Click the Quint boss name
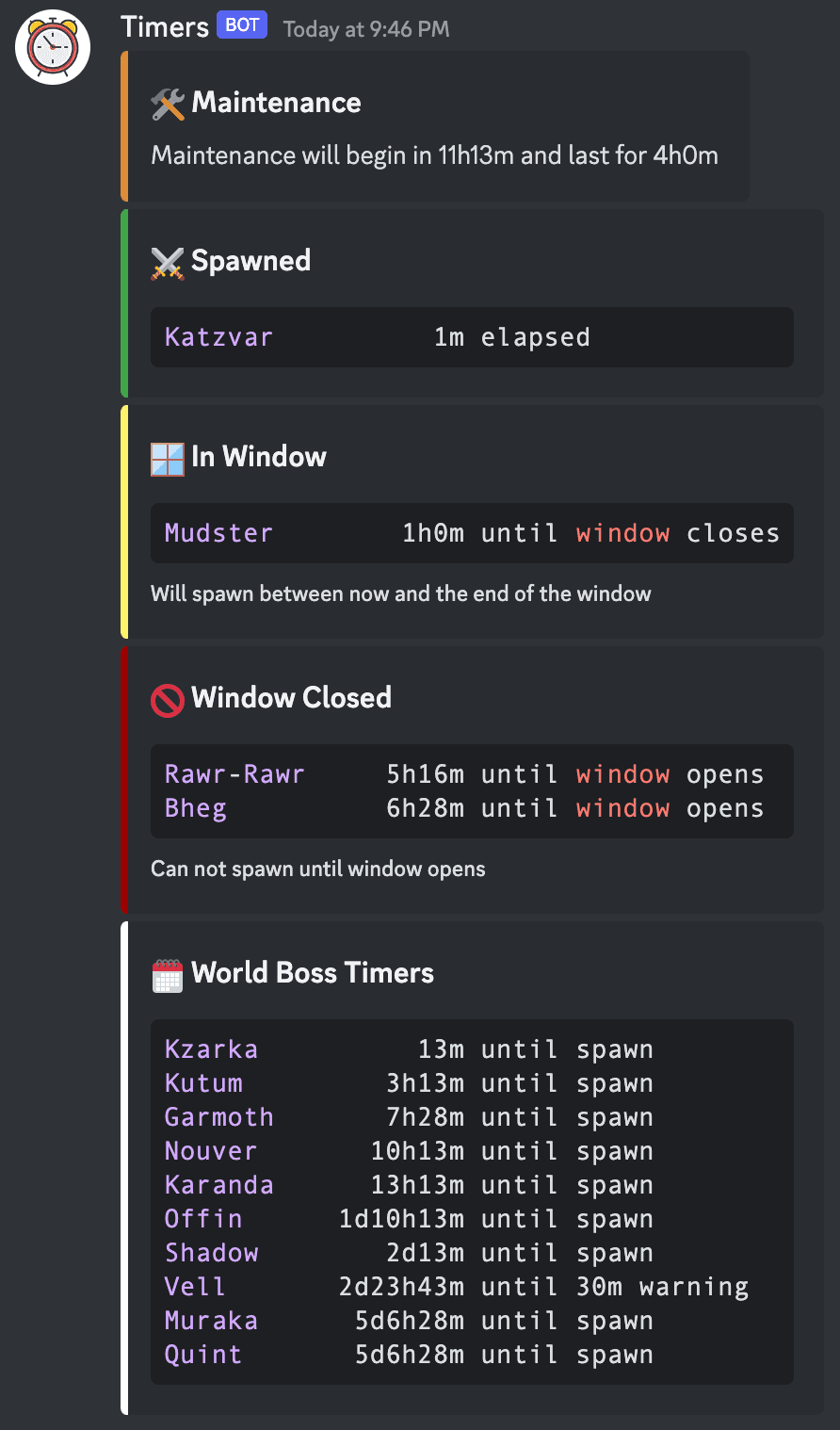 (x=202, y=1354)
